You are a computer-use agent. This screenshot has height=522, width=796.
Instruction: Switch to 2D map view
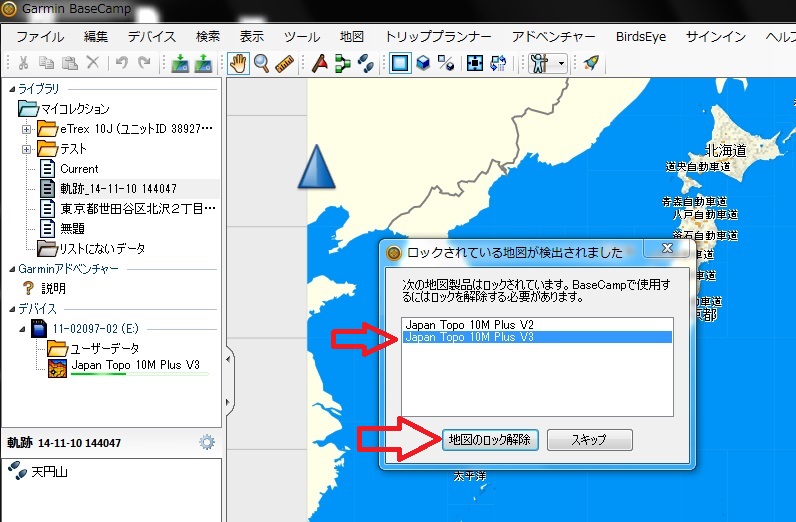click(400, 63)
